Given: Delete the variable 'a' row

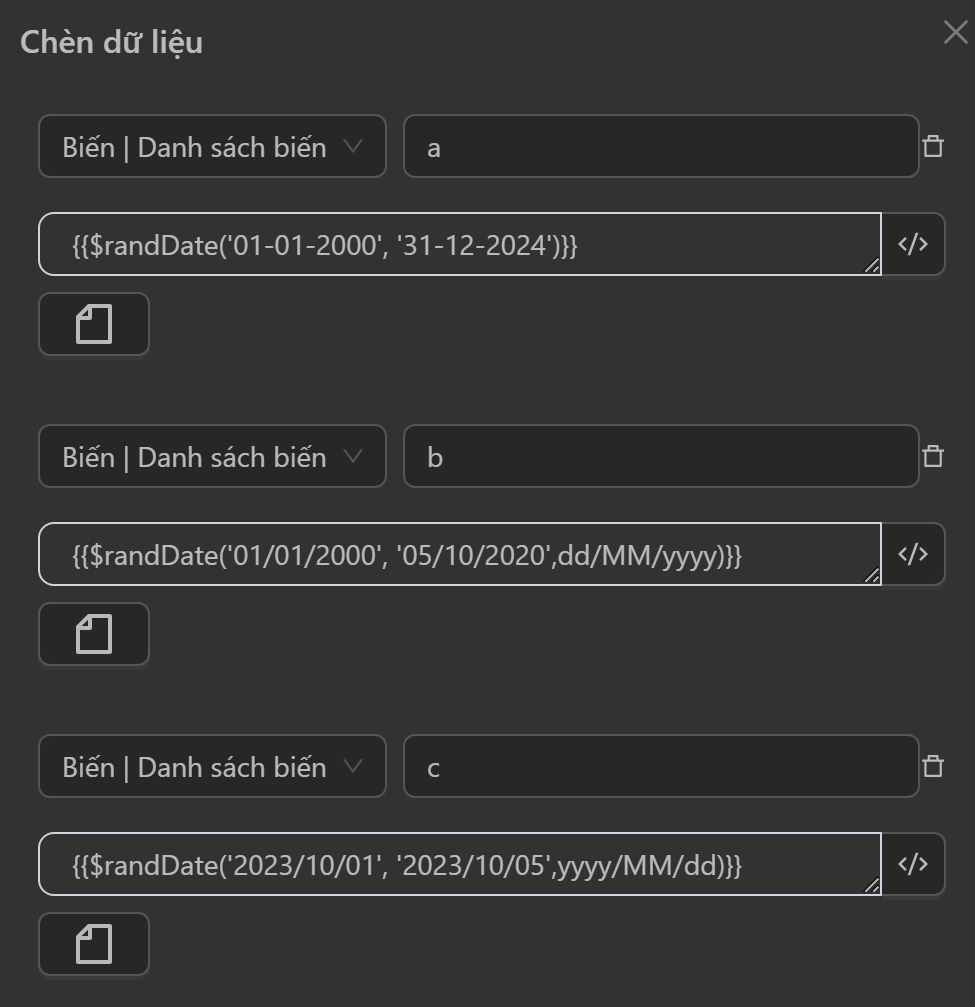Looking at the screenshot, I should click(933, 147).
